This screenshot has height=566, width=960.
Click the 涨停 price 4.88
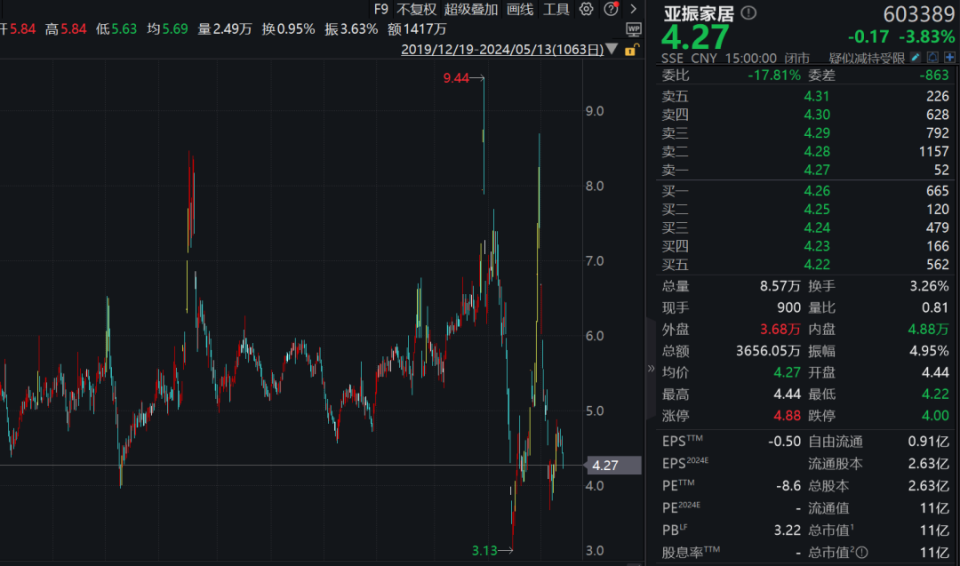787,415
